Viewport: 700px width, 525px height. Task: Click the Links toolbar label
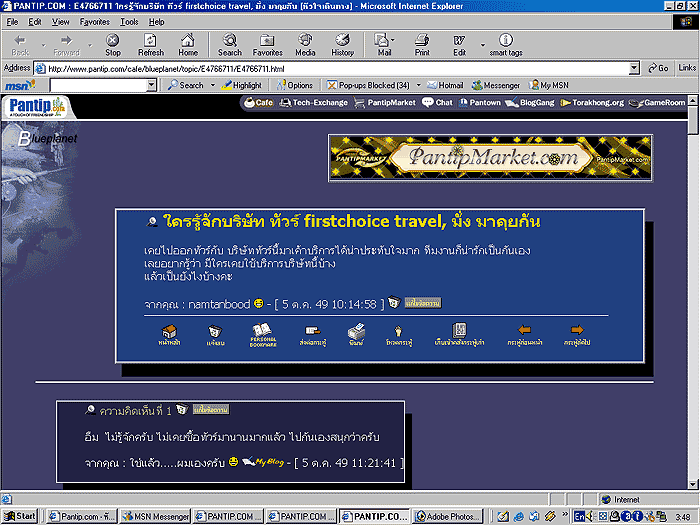[687, 68]
